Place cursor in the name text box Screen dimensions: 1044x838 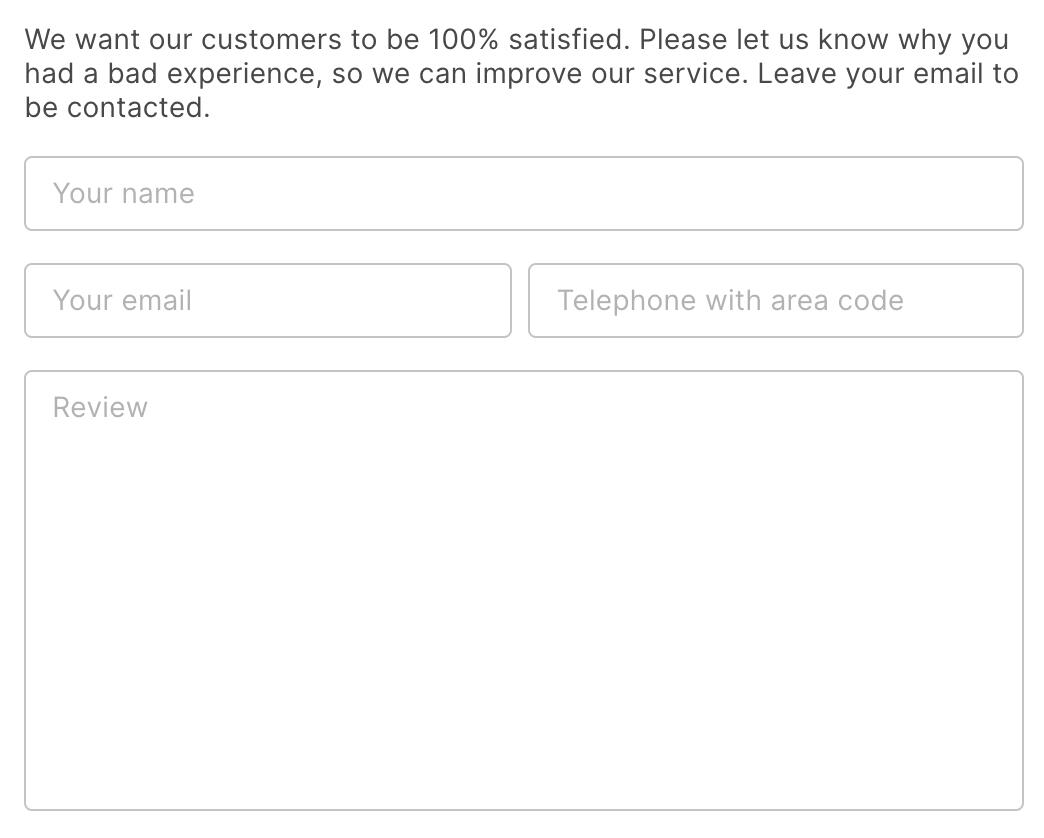(523, 194)
